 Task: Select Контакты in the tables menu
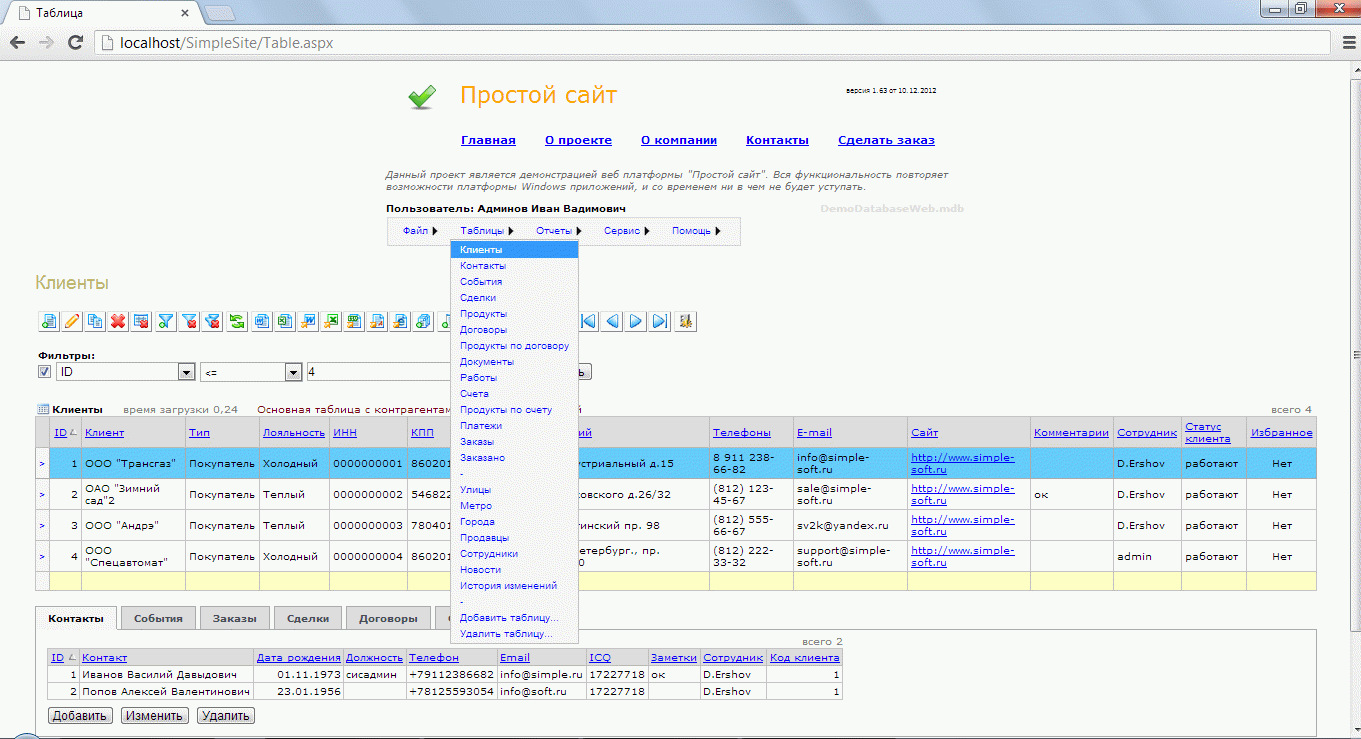click(x=514, y=266)
